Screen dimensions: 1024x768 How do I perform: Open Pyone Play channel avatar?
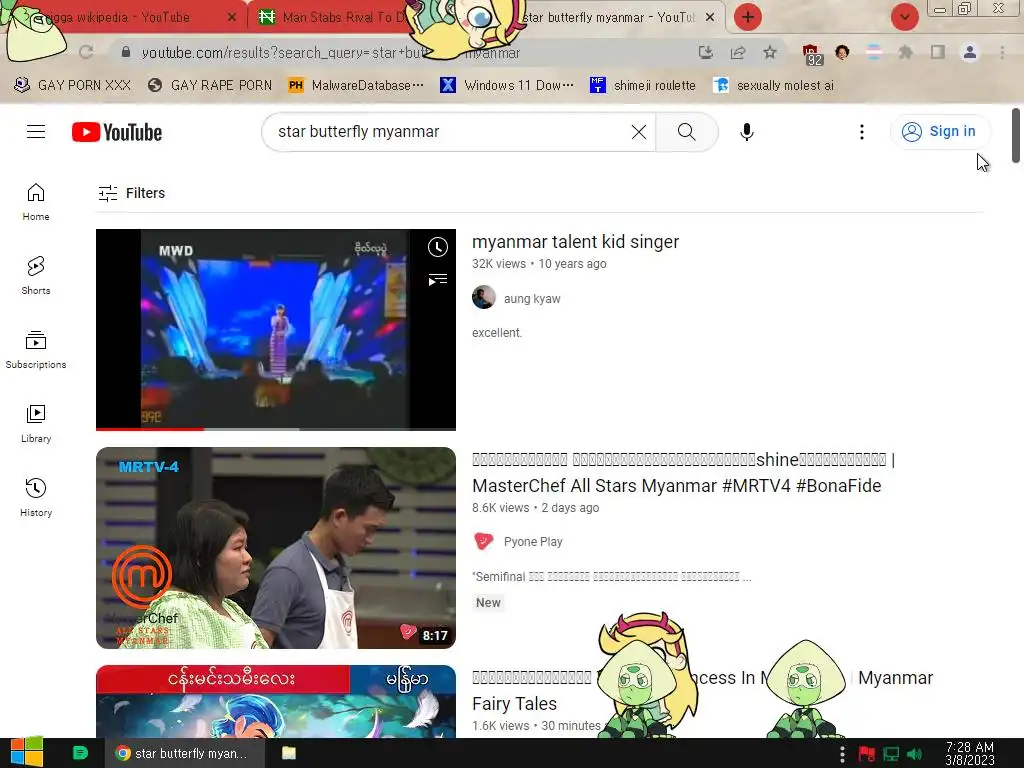tap(484, 541)
